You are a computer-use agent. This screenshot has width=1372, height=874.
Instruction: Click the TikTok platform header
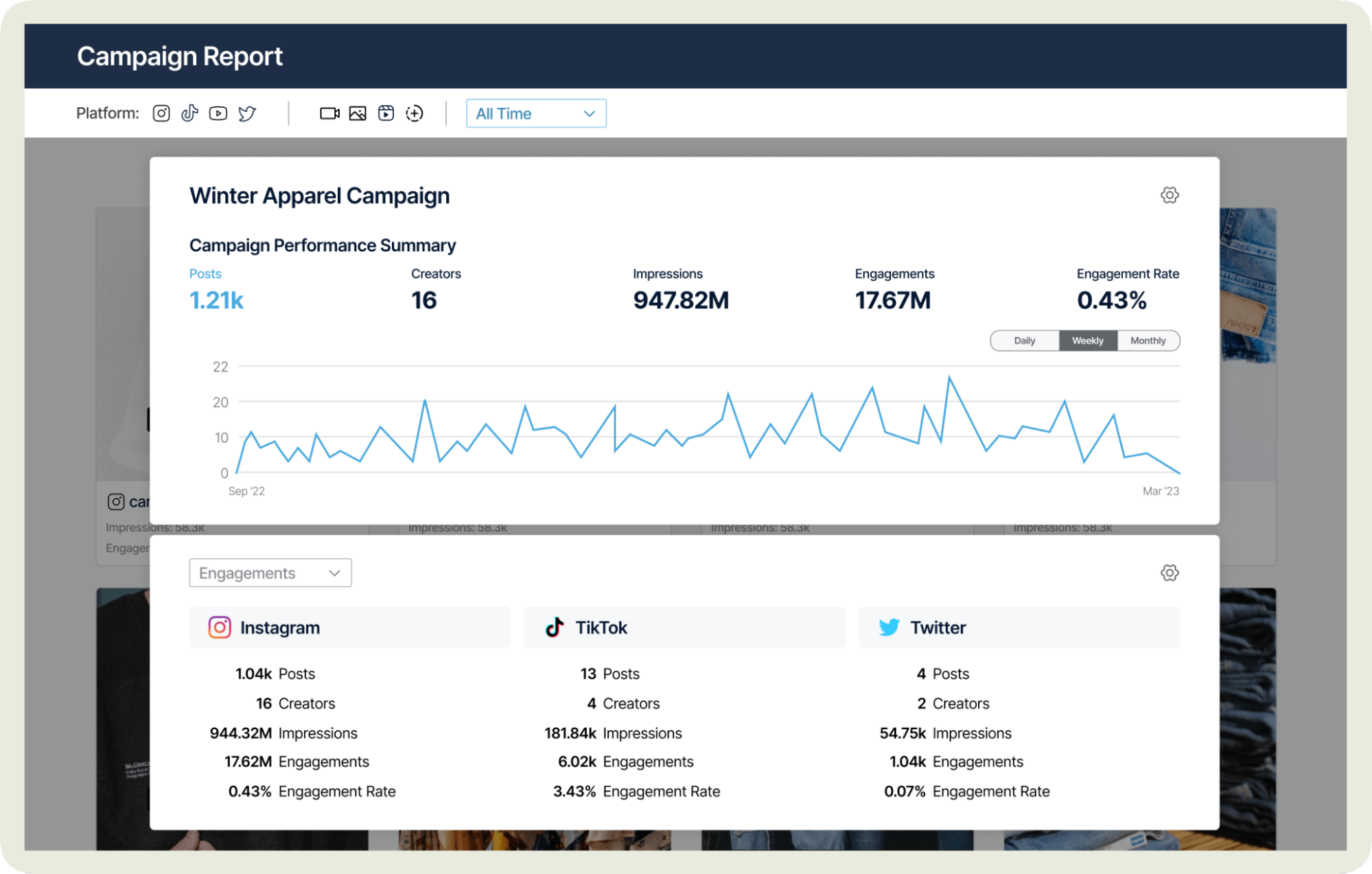684,627
